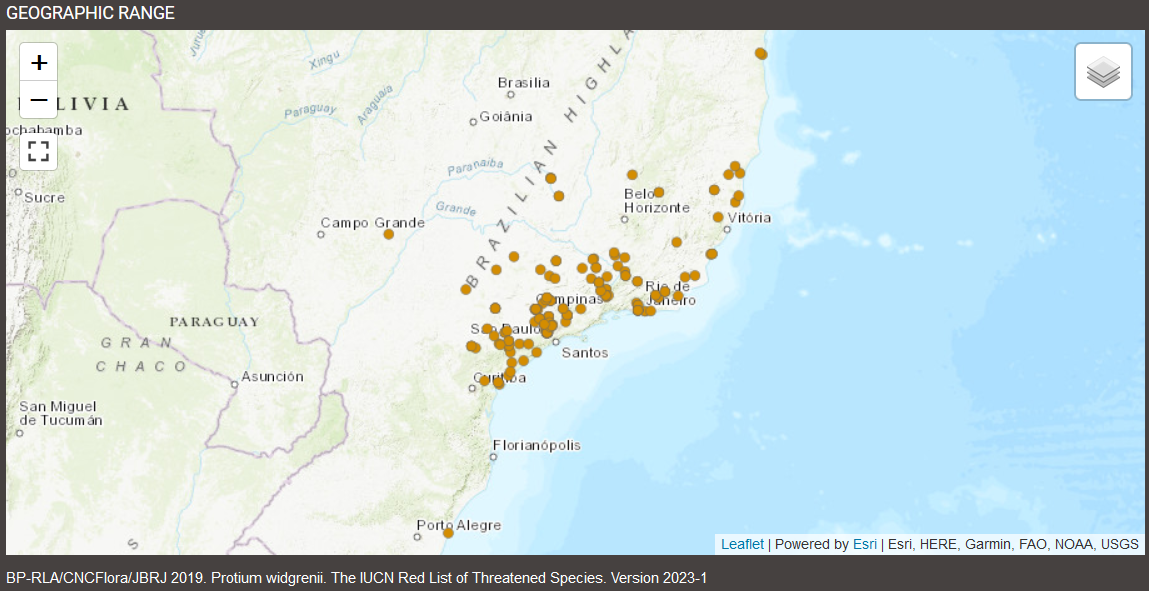This screenshot has width=1149, height=591.
Task: Click the Geographic Range section header
Action: [x=90, y=13]
